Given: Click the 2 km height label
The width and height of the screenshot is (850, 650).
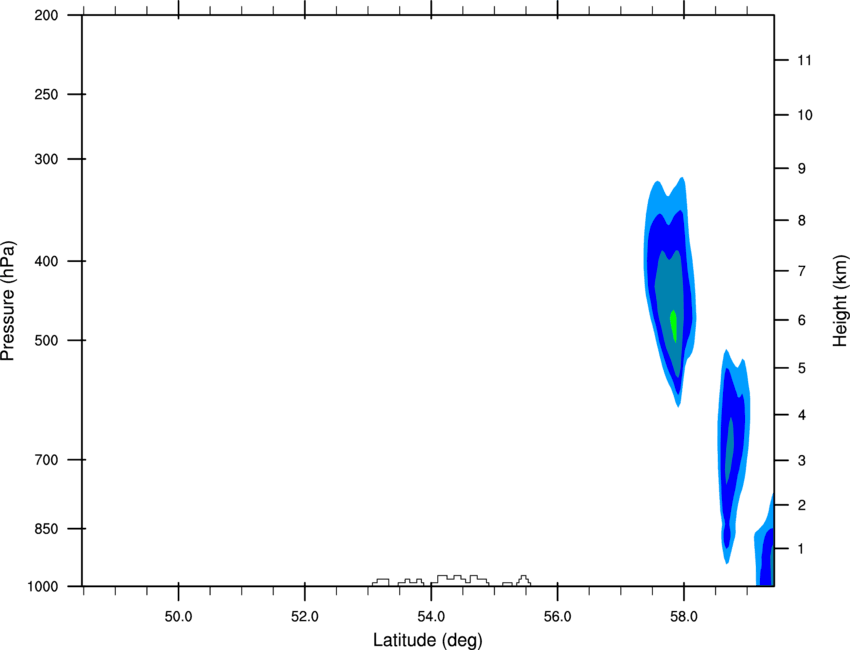Looking at the screenshot, I should [x=802, y=505].
